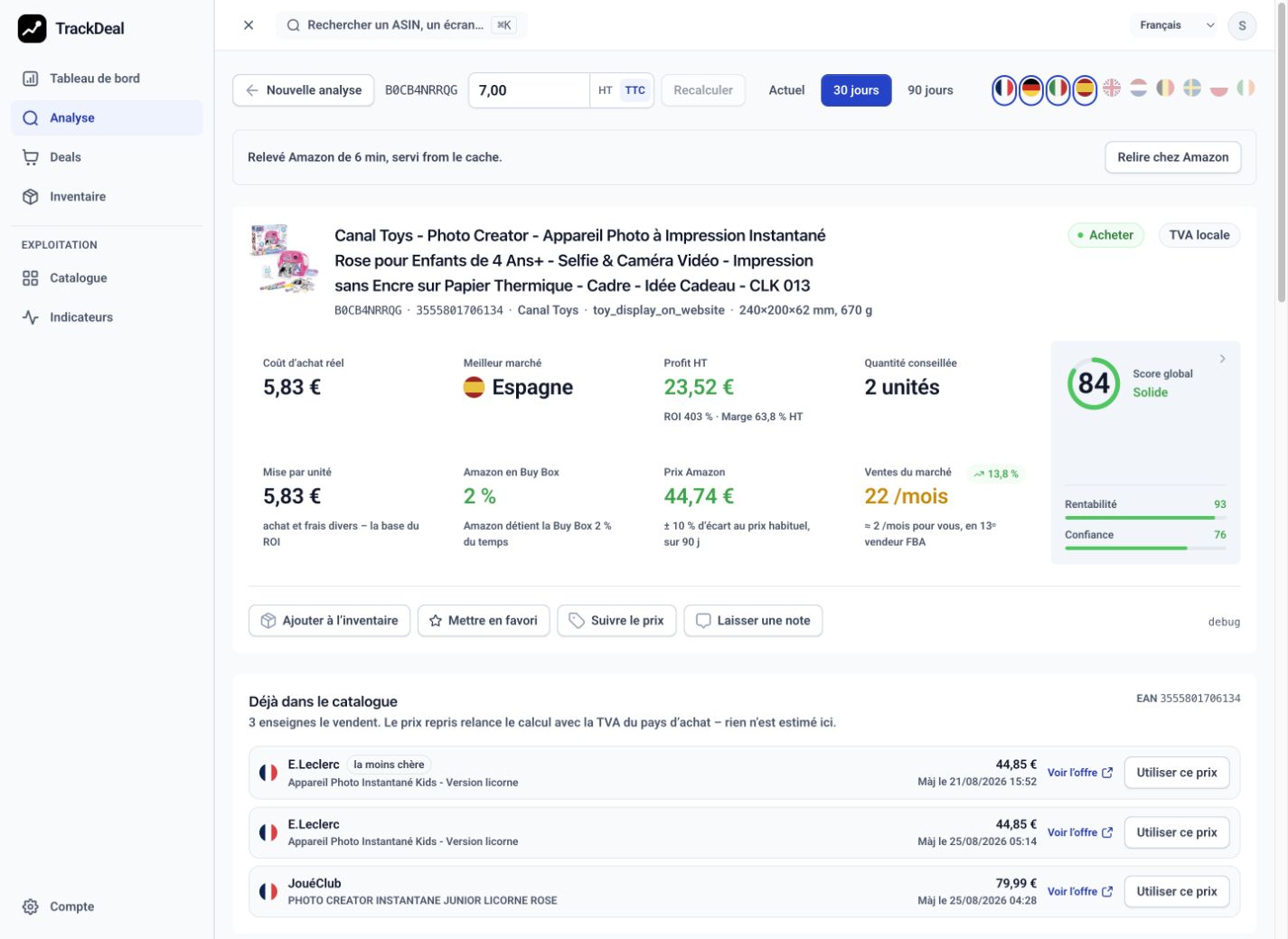Add the product to the inventory
The image size is (1288, 939).
(329, 621)
